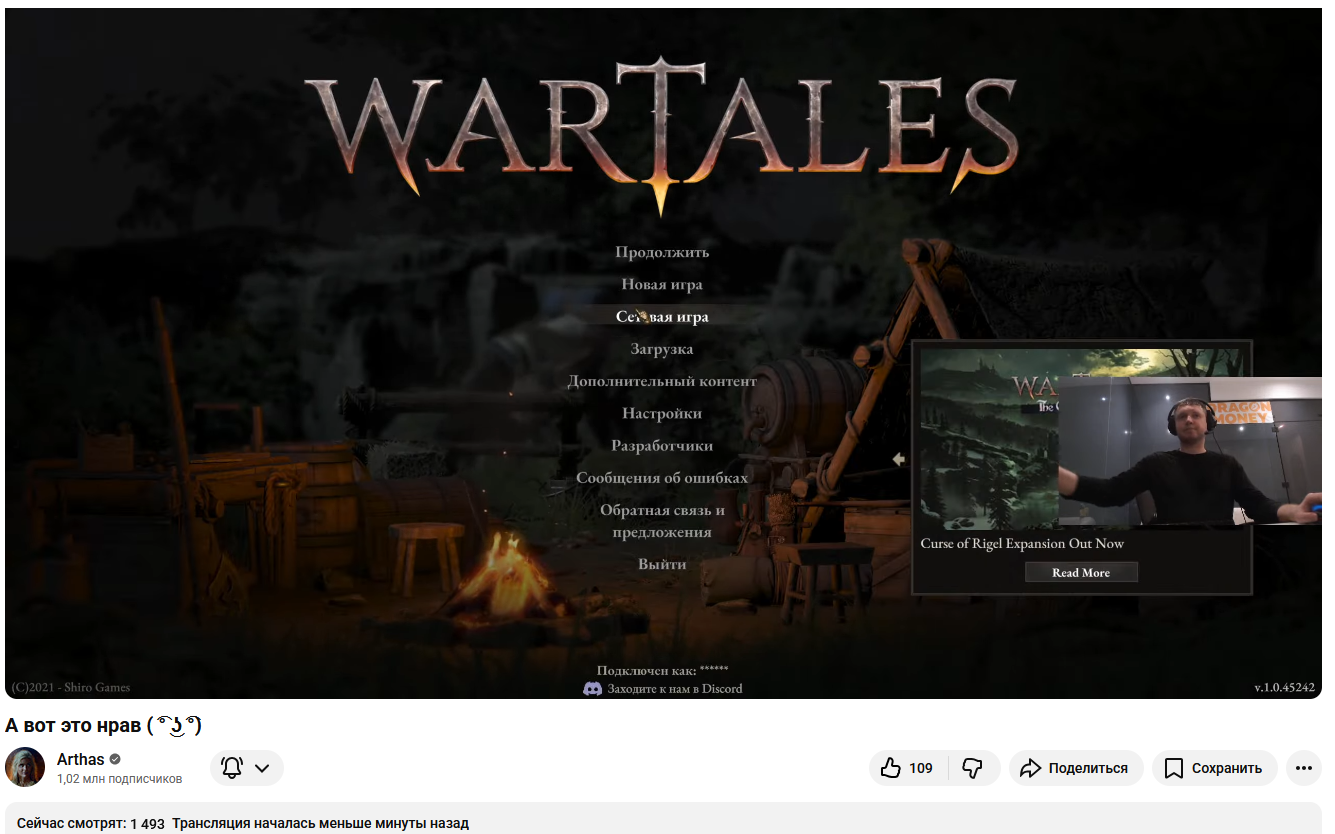Click the Read More button
The width and height of the screenshot is (1335, 834).
coord(1081,573)
